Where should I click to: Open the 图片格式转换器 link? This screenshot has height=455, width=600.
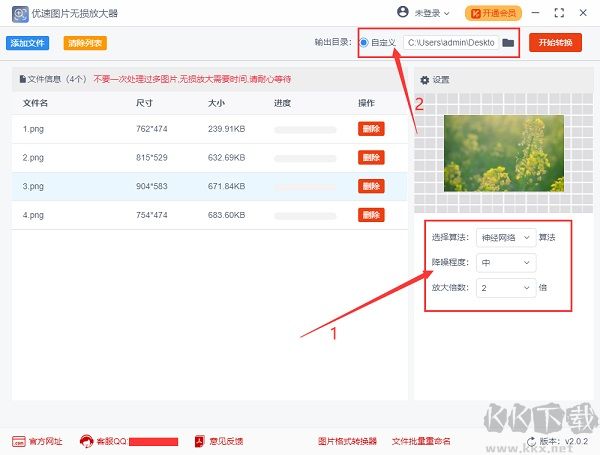[x=347, y=441]
